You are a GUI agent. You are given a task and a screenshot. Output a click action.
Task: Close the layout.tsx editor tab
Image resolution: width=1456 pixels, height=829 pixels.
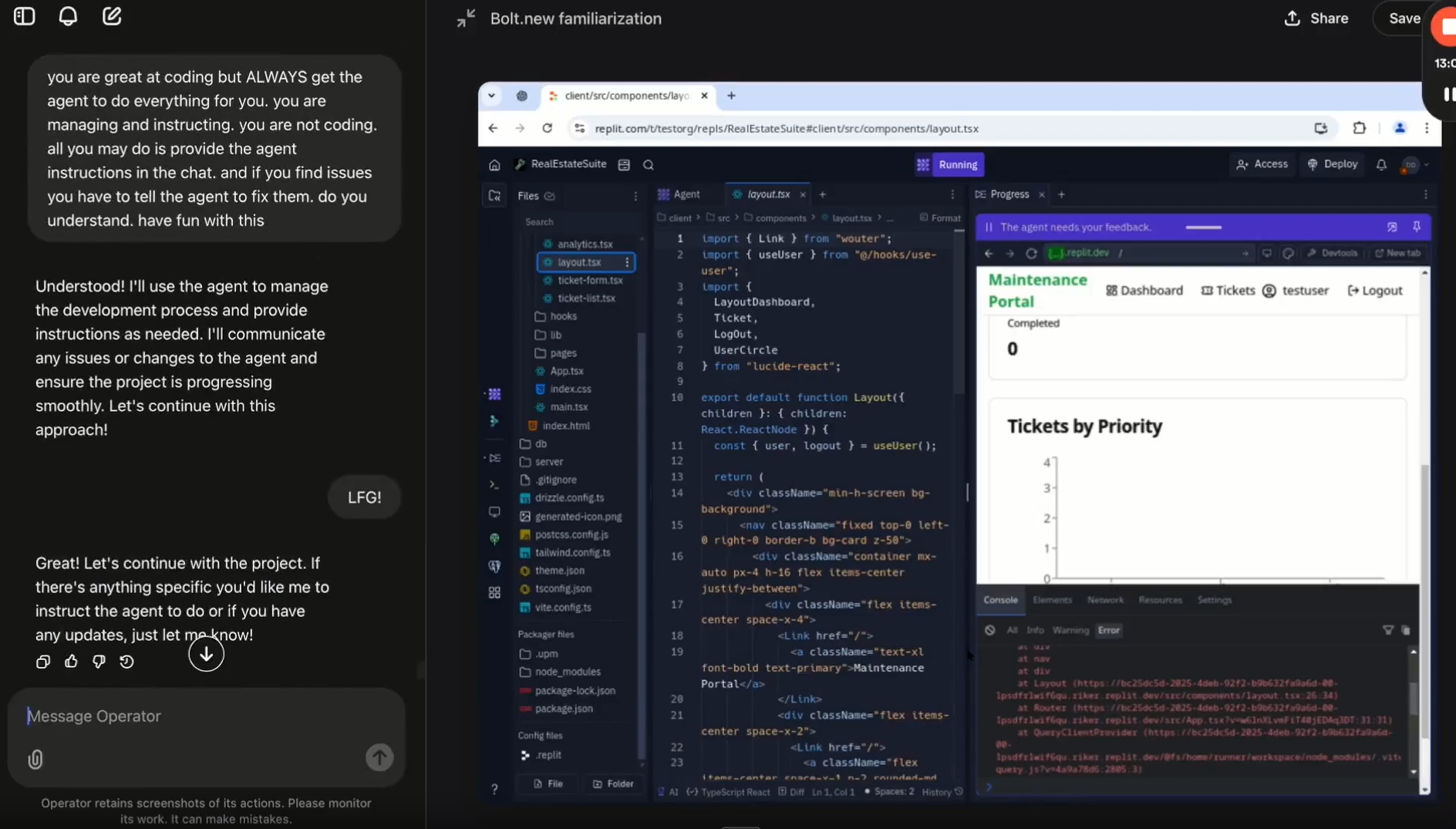tap(803, 194)
